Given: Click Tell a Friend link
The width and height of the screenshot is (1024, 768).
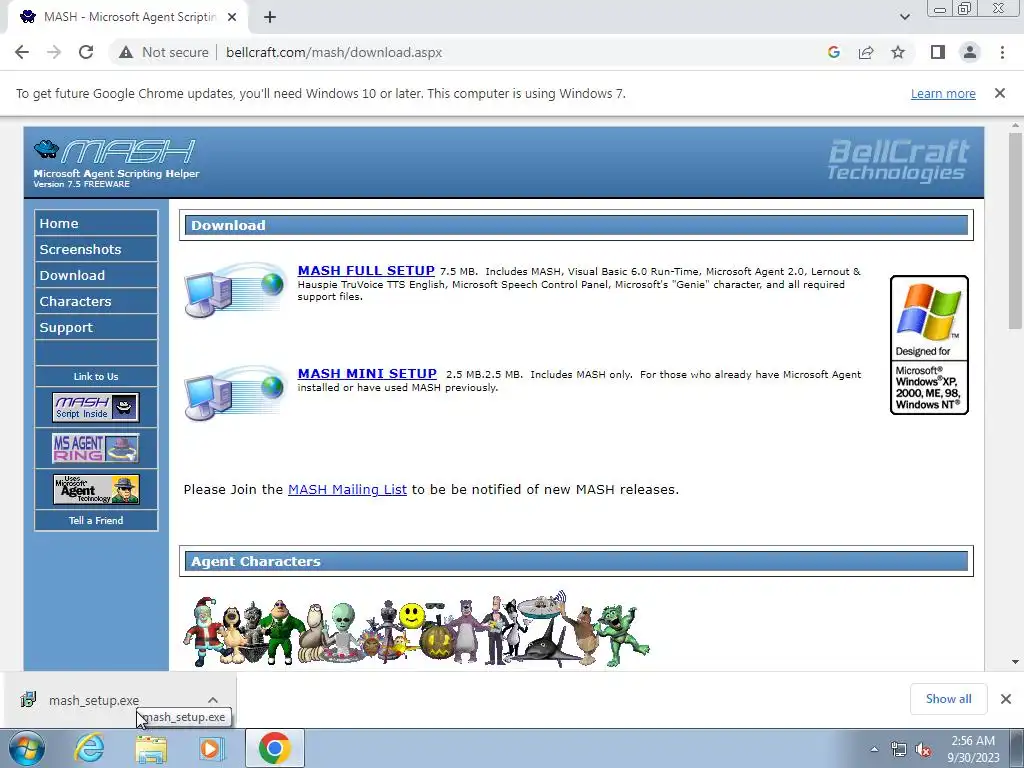Looking at the screenshot, I should point(96,520).
